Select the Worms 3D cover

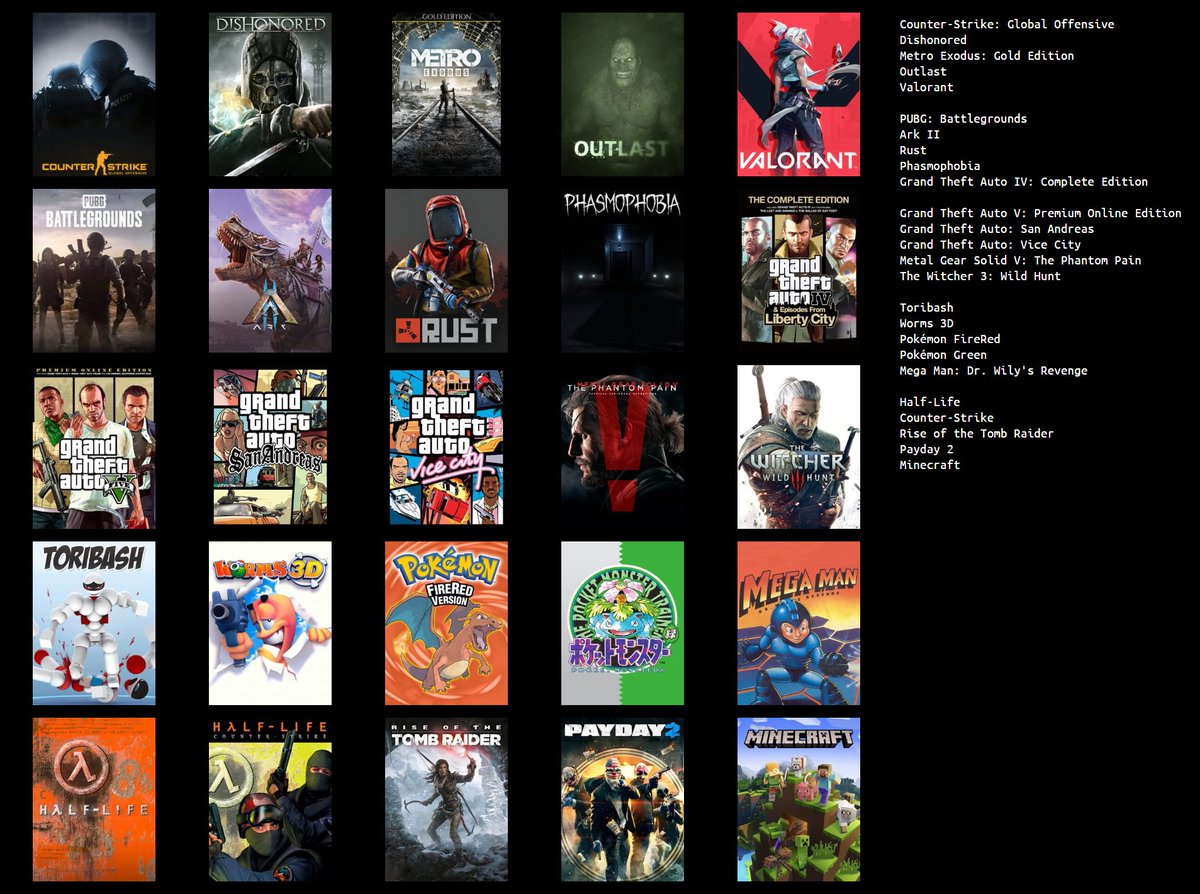pyautogui.click(x=270, y=623)
